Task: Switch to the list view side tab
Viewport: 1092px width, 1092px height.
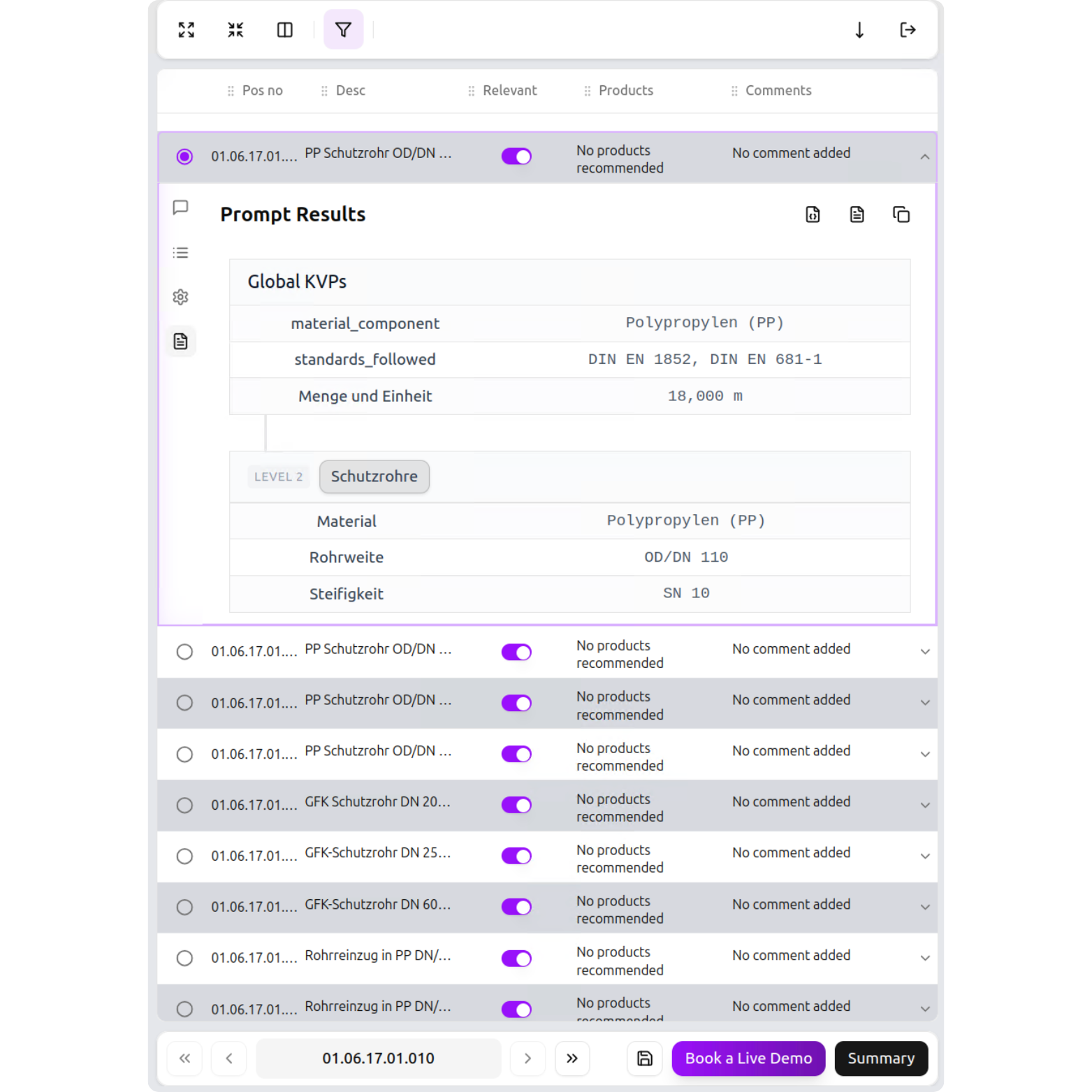Action: (x=180, y=252)
